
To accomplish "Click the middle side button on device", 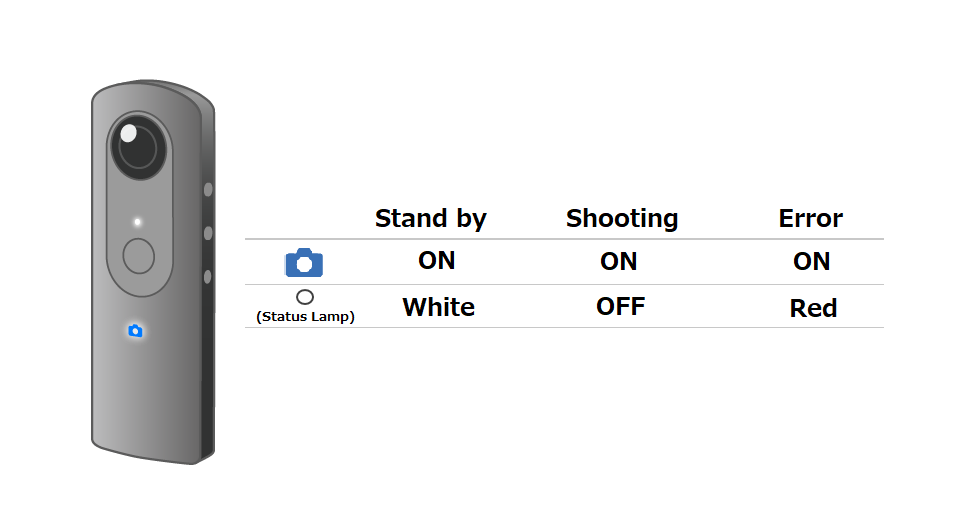I will [x=208, y=233].
